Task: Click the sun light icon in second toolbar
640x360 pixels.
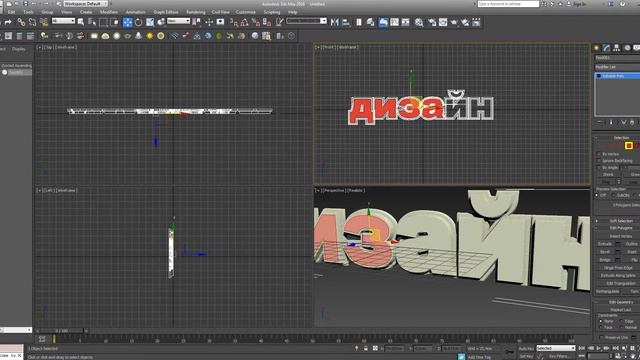Action: click(x=150, y=36)
